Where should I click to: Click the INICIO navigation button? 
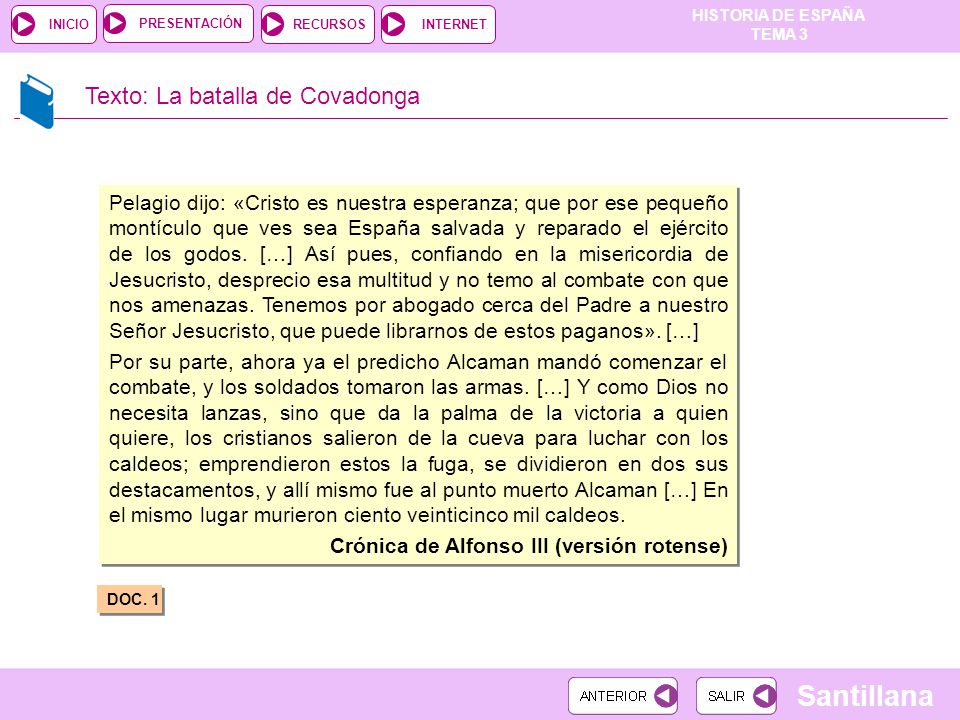(x=54, y=24)
